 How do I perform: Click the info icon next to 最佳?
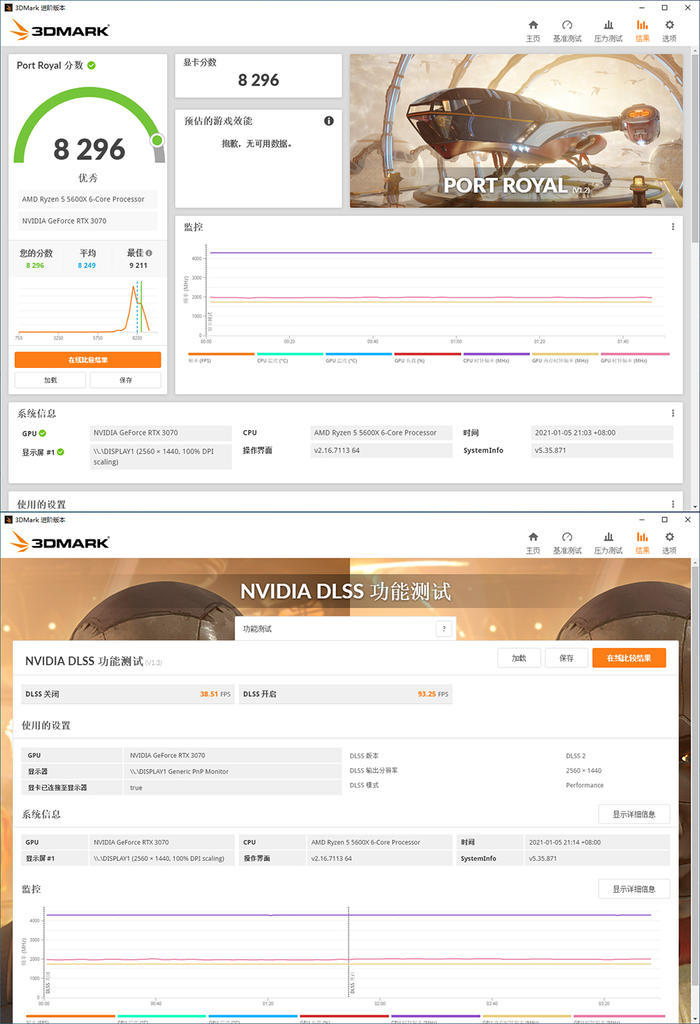pos(149,253)
